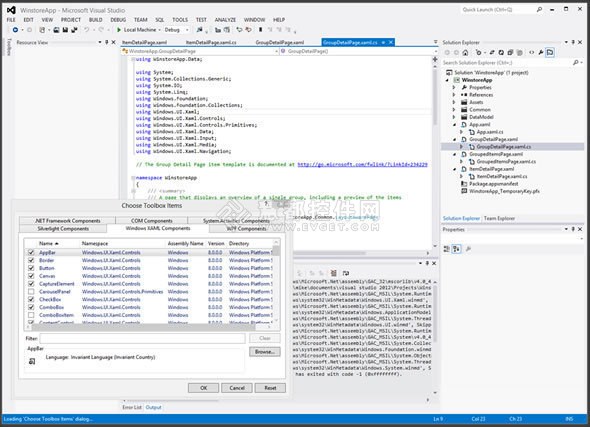This screenshot has width=590, height=427.
Task: Click the Toggle Word Wrap icon in Output pane
Action: point(346,273)
